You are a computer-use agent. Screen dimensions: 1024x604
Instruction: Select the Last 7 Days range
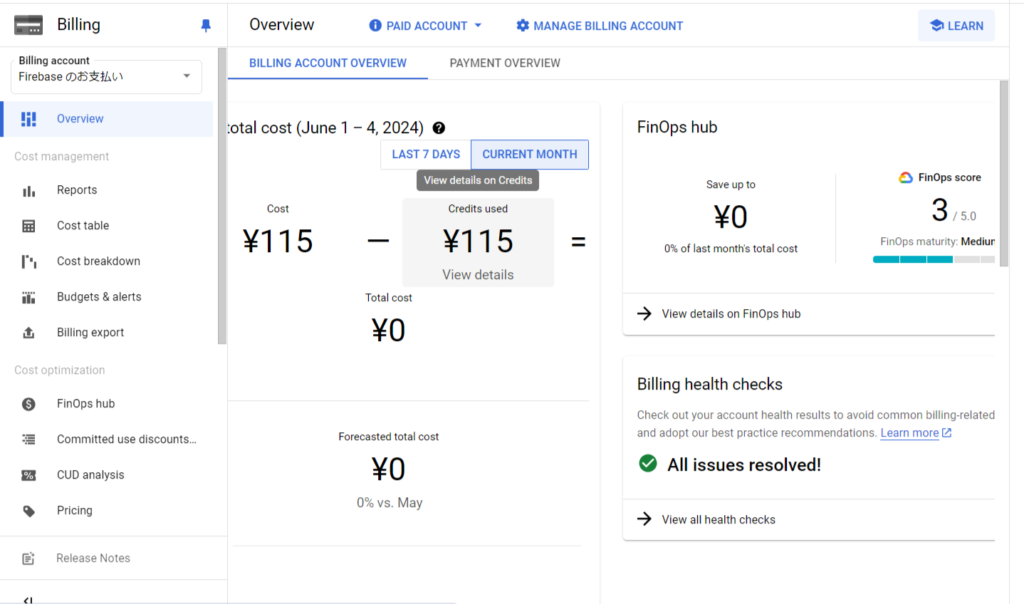[x=426, y=155]
